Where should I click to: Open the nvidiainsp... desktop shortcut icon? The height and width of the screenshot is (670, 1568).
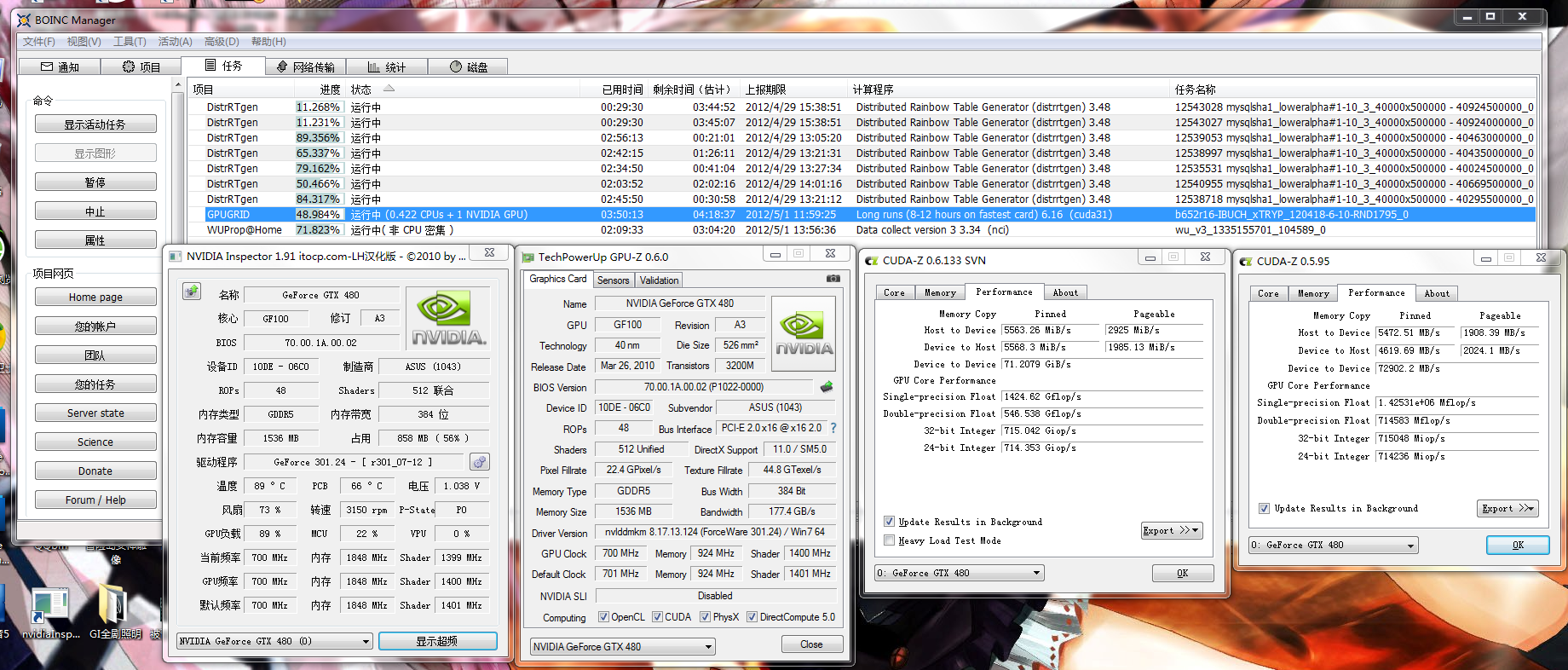tap(49, 605)
